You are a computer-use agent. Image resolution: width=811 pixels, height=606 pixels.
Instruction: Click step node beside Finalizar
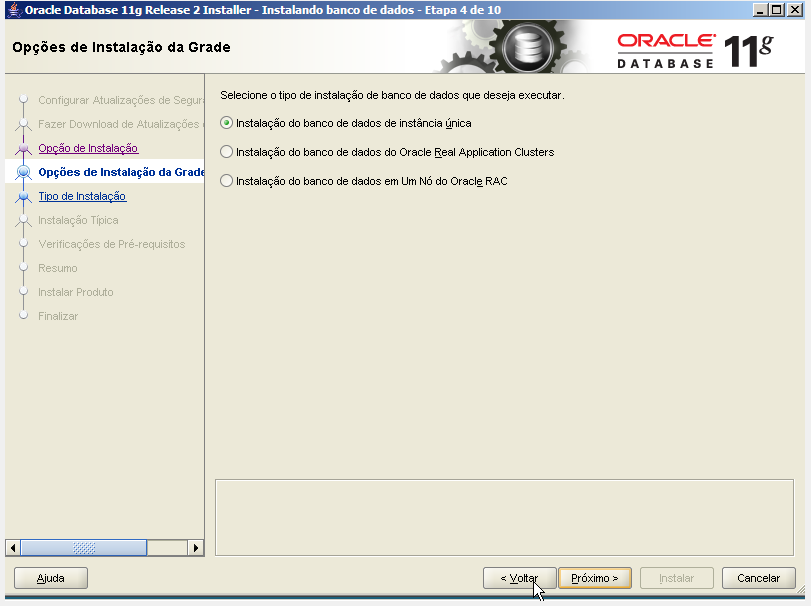pos(23,315)
